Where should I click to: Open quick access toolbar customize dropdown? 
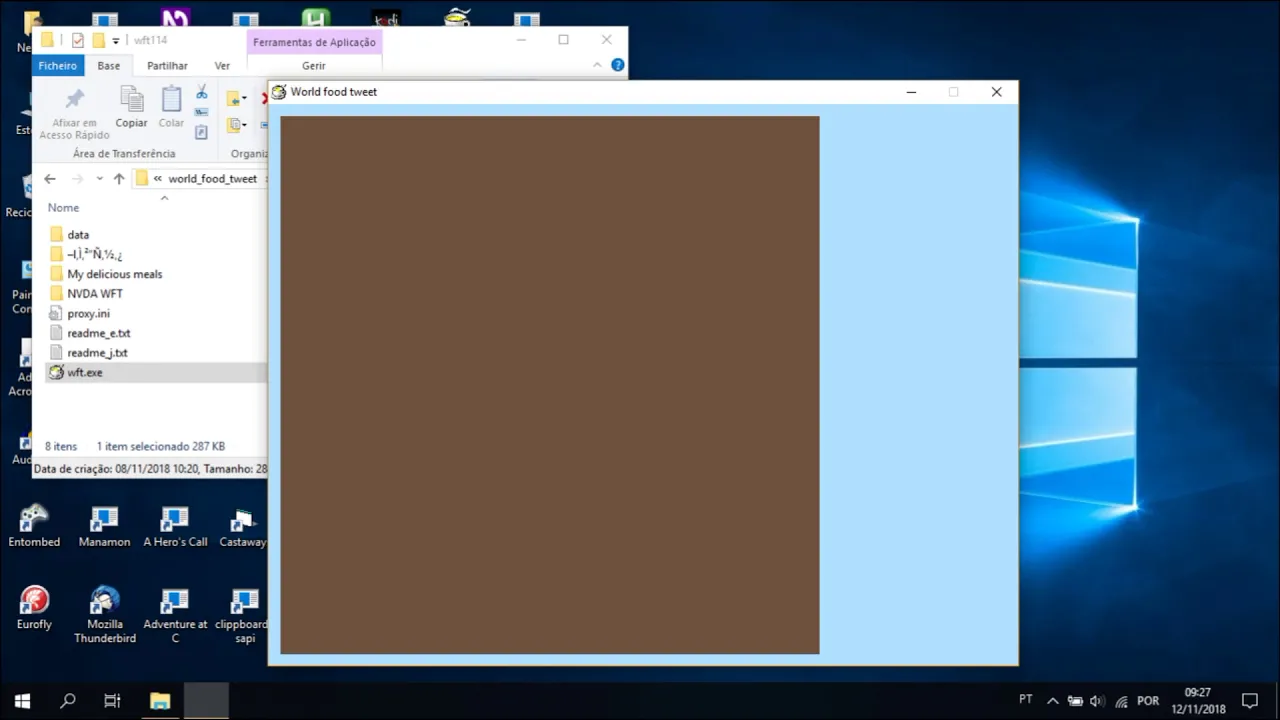point(116,41)
